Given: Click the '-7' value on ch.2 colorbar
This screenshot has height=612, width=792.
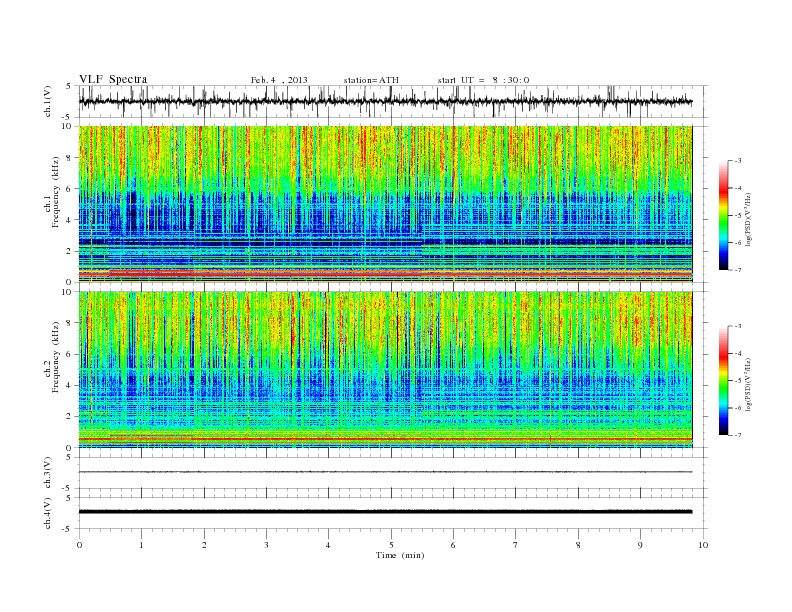Looking at the screenshot, I should coord(738,435).
